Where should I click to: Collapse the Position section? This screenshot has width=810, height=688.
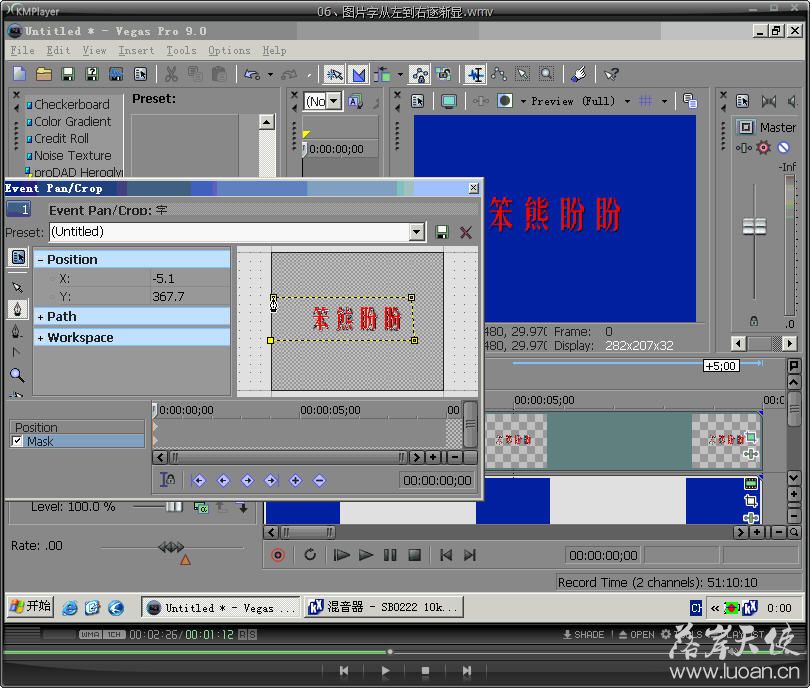(40, 260)
